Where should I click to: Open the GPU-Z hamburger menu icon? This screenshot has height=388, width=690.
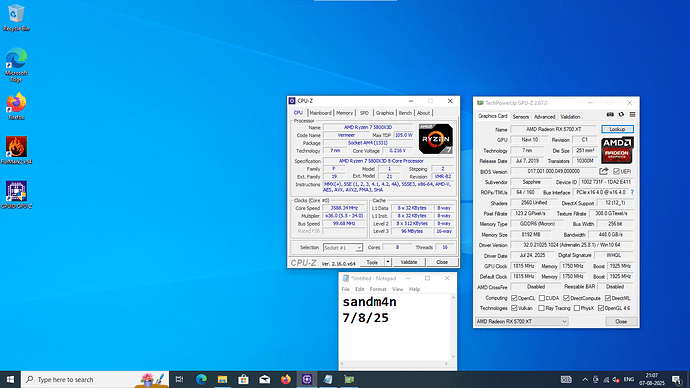[x=632, y=114]
